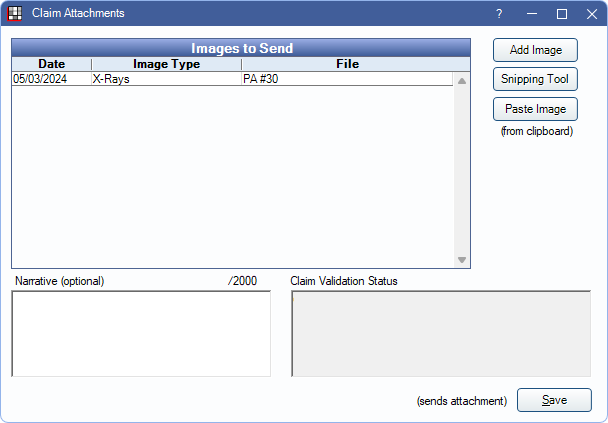Minimize the Claim Attachments window

(532, 14)
